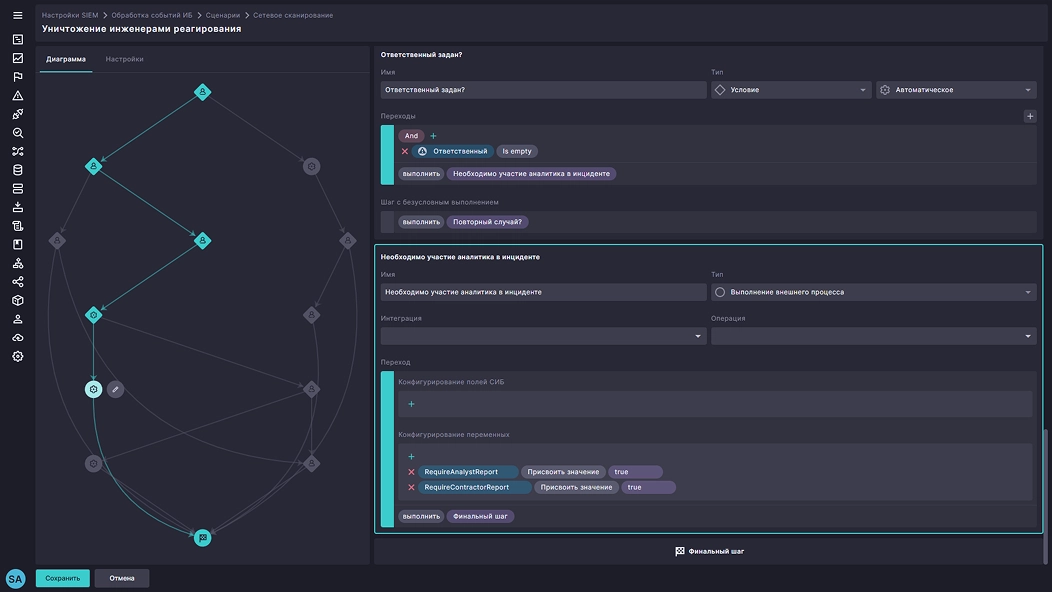Click the Имя field containing Ответственный задан?
This screenshot has width=1052, height=592.
tap(543, 90)
